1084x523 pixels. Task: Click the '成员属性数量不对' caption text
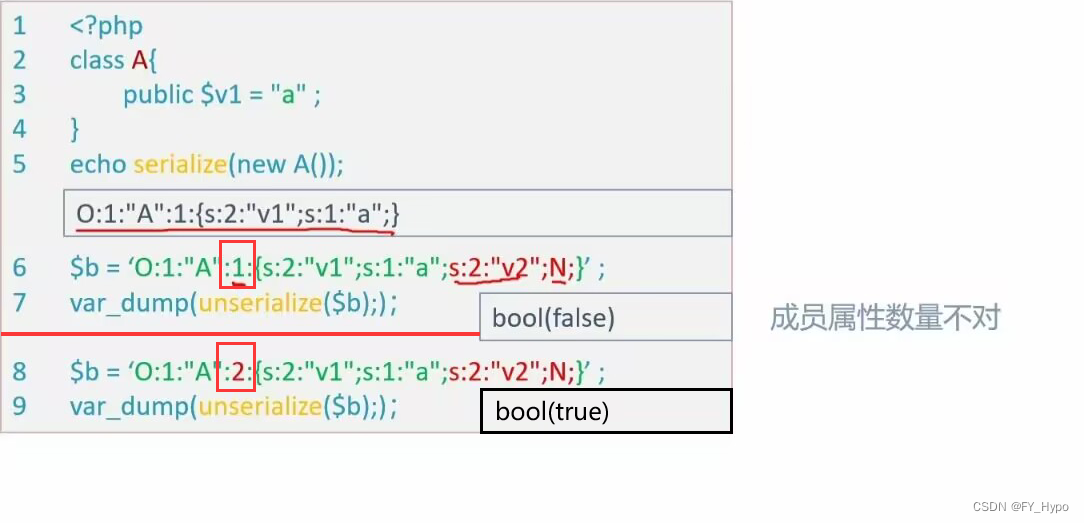tap(885, 318)
